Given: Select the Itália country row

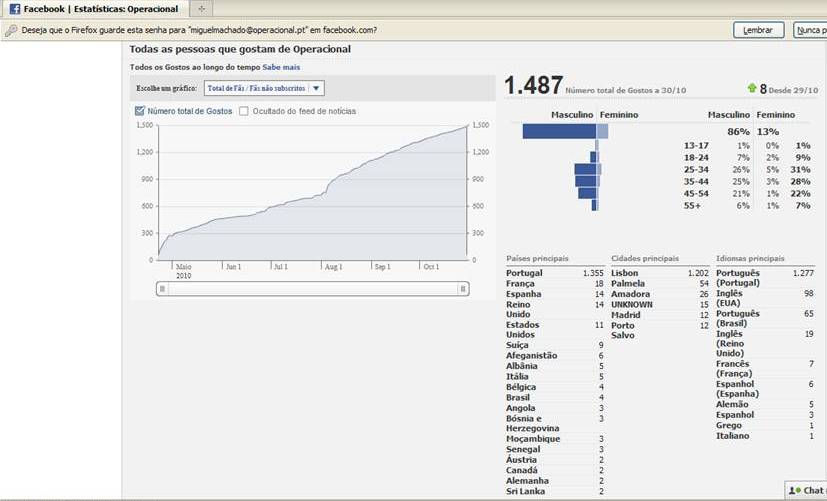Looking at the screenshot, I should point(554,377).
